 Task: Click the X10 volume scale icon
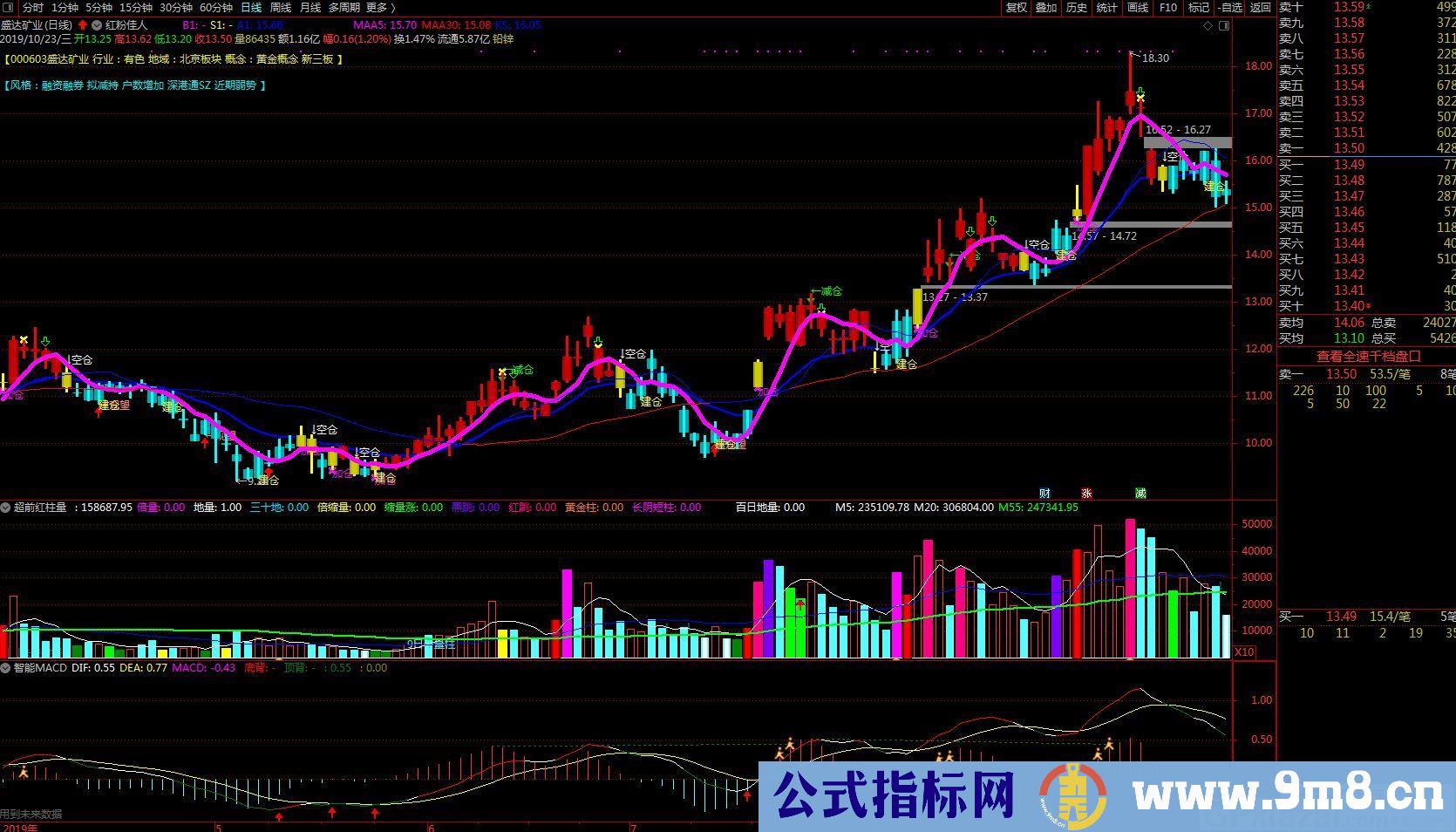tap(1244, 652)
